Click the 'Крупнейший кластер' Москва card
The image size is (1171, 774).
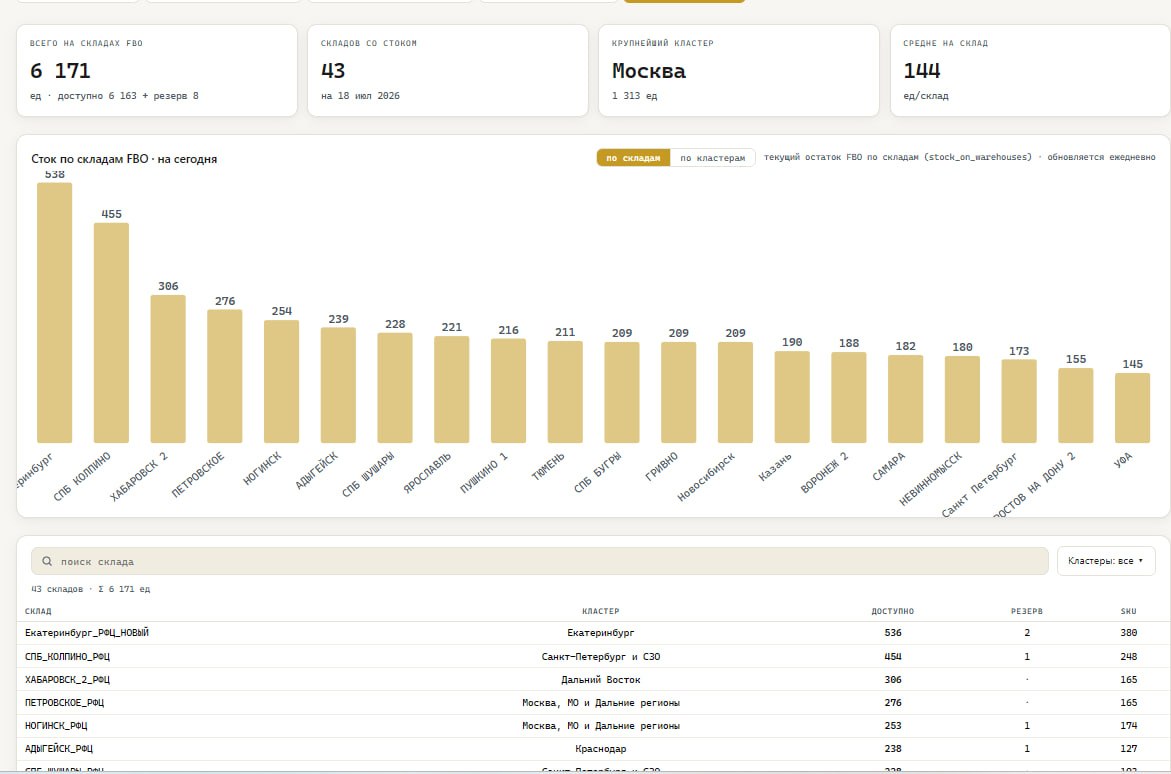tap(739, 70)
